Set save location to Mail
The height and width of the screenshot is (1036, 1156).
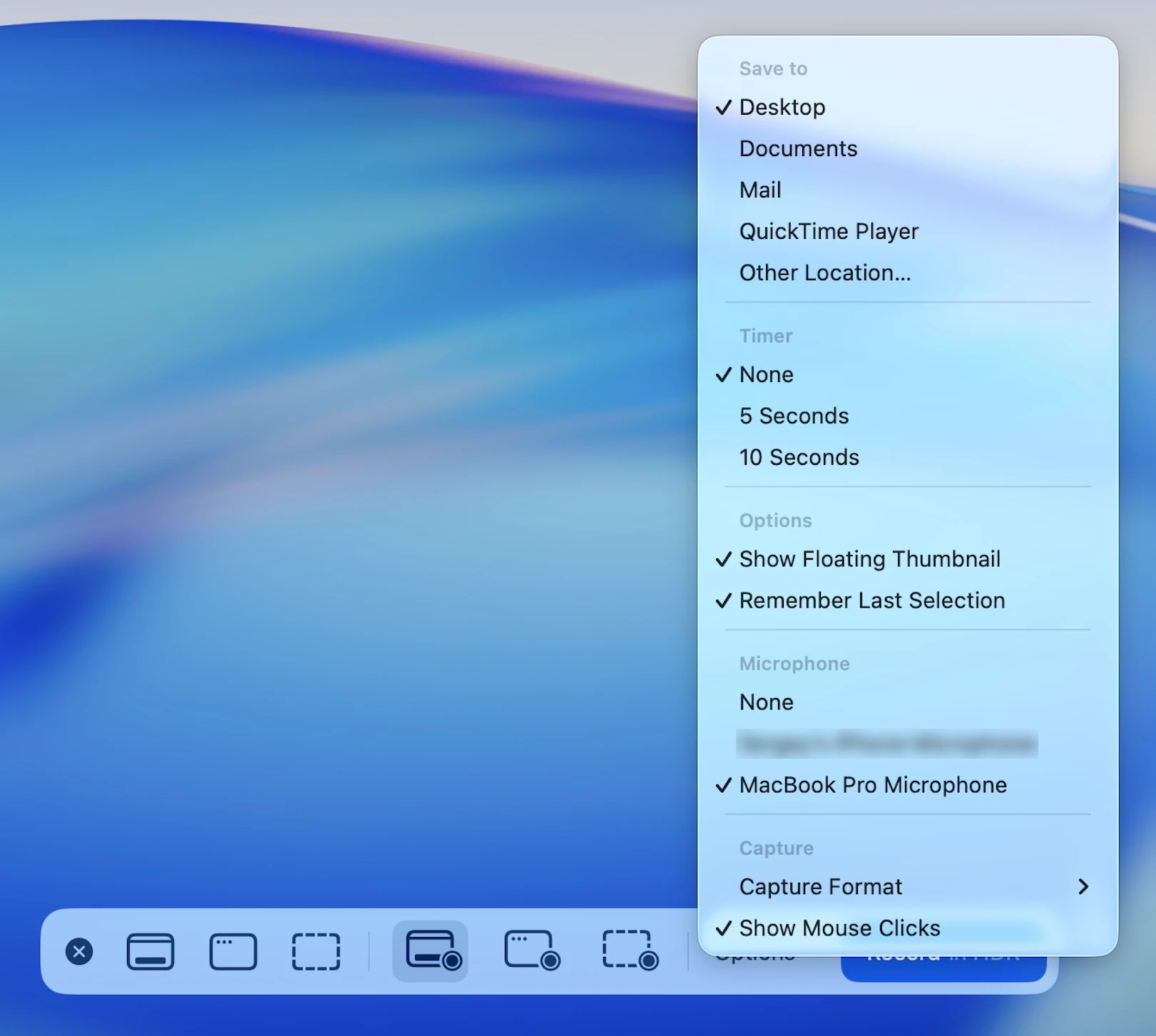[908, 190]
